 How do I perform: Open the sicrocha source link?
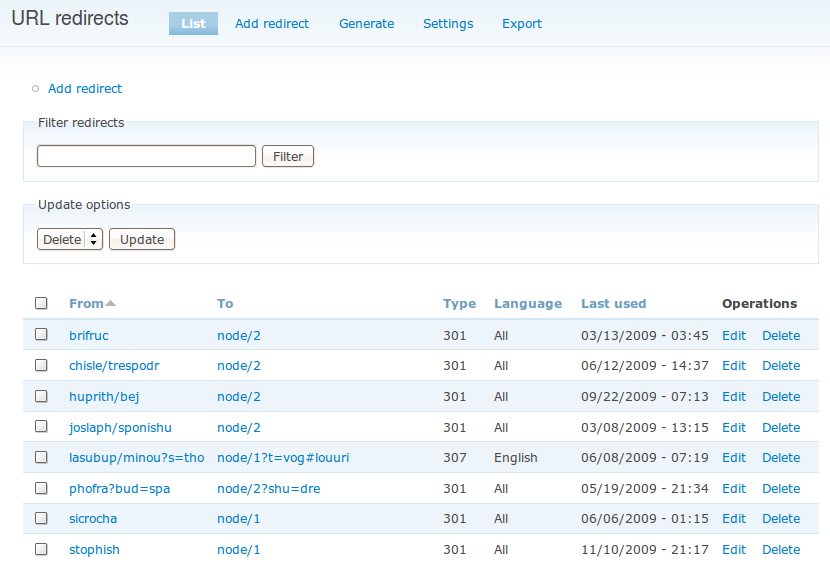click(x=93, y=519)
